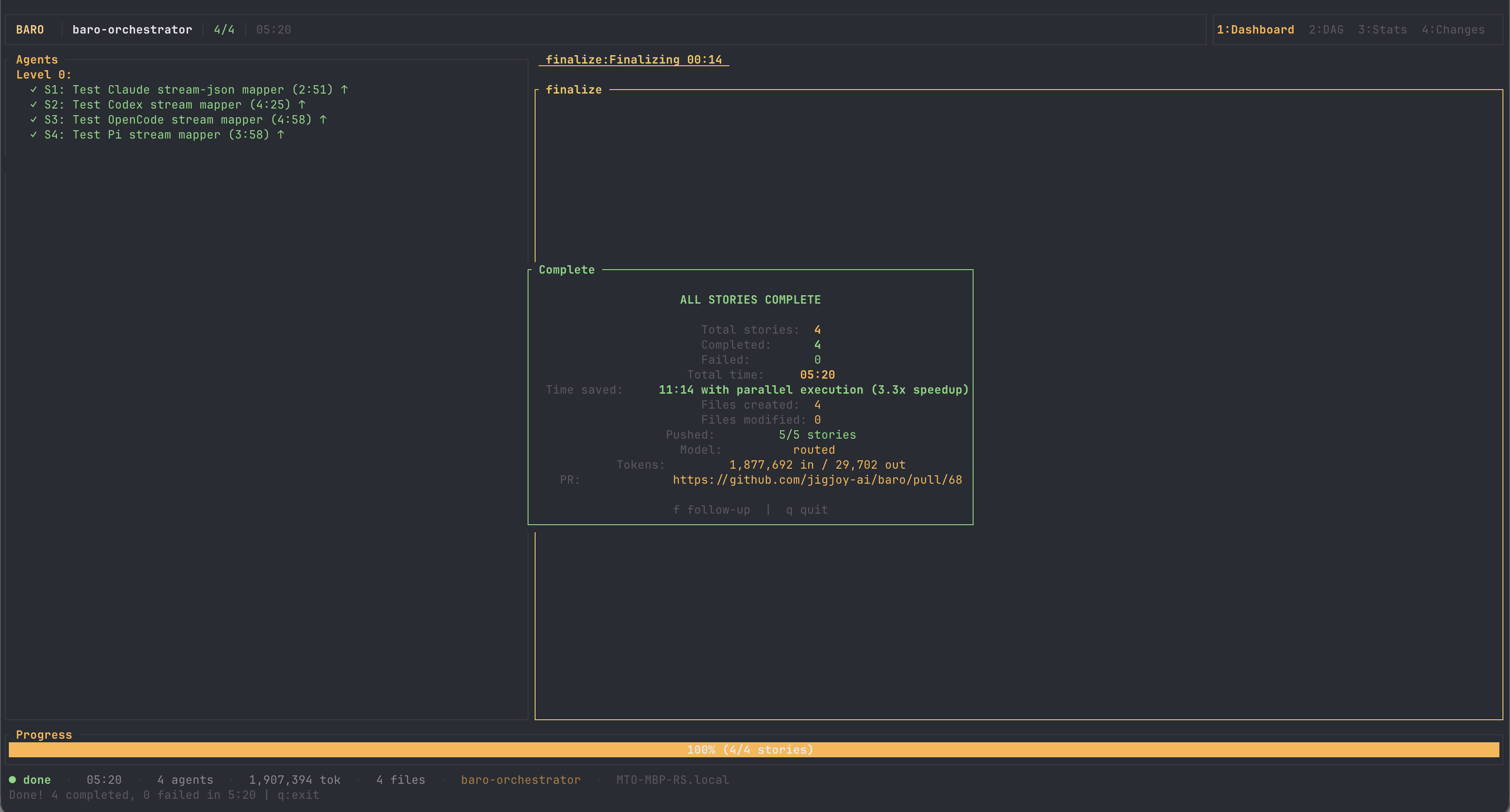Click the pushed arrow after S2 row
Viewport: 1510px width, 812px height.
click(302, 104)
